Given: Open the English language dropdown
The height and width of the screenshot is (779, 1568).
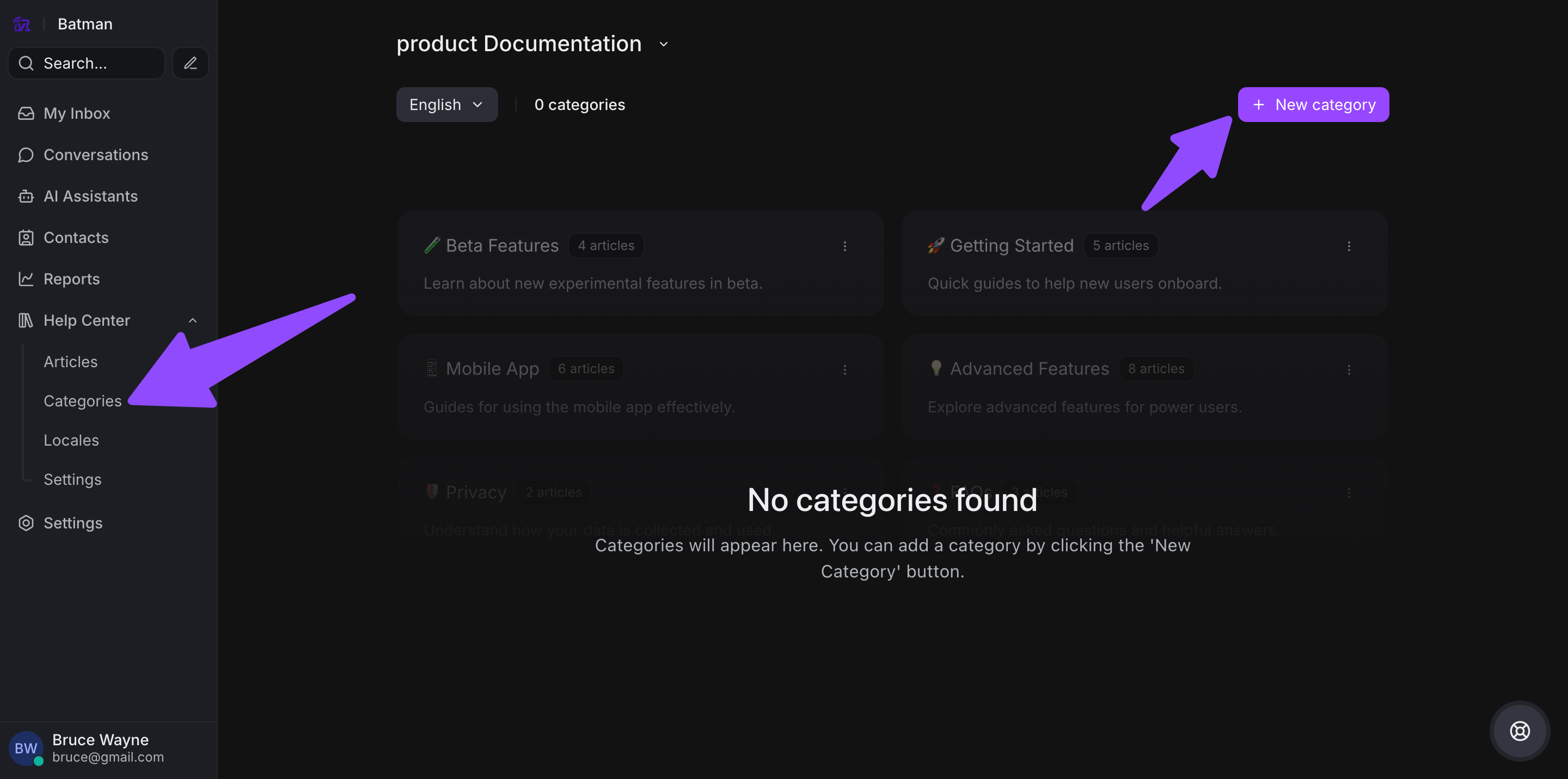Looking at the screenshot, I should (x=446, y=105).
